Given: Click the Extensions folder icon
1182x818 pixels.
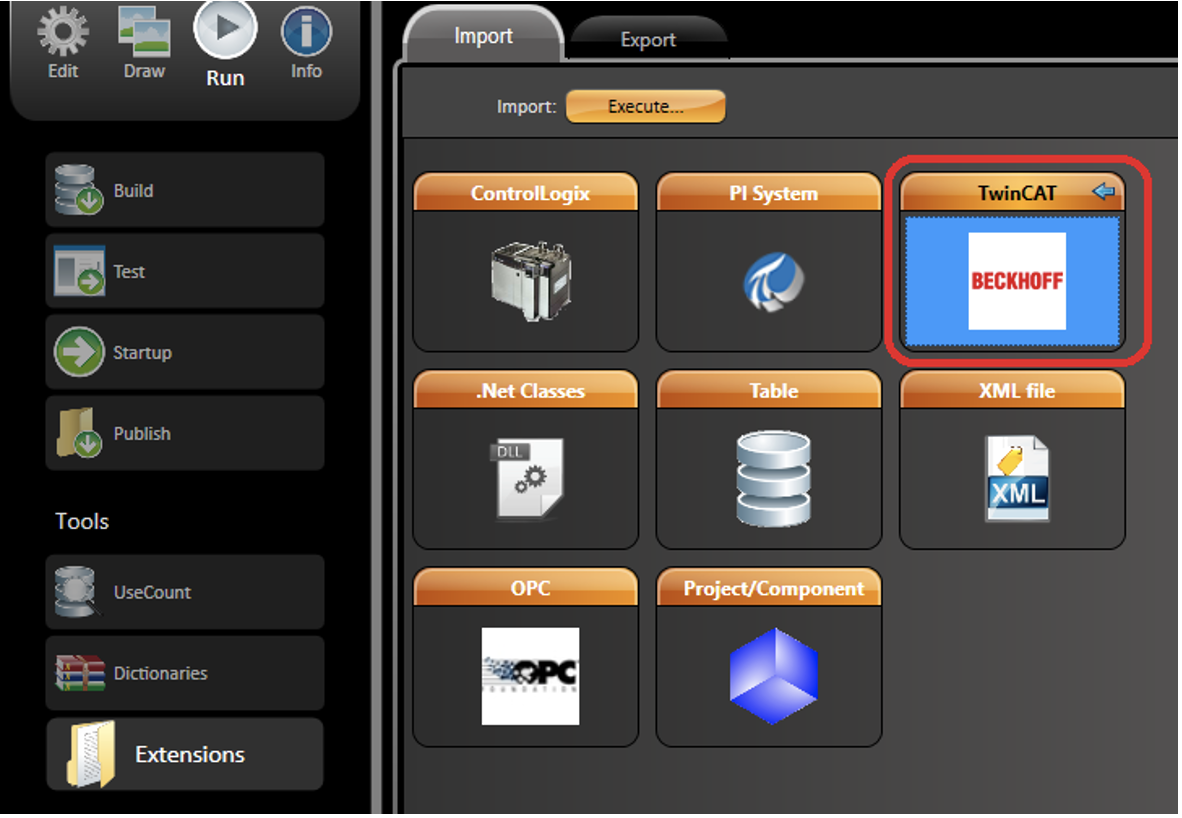Looking at the screenshot, I should (x=90, y=754).
